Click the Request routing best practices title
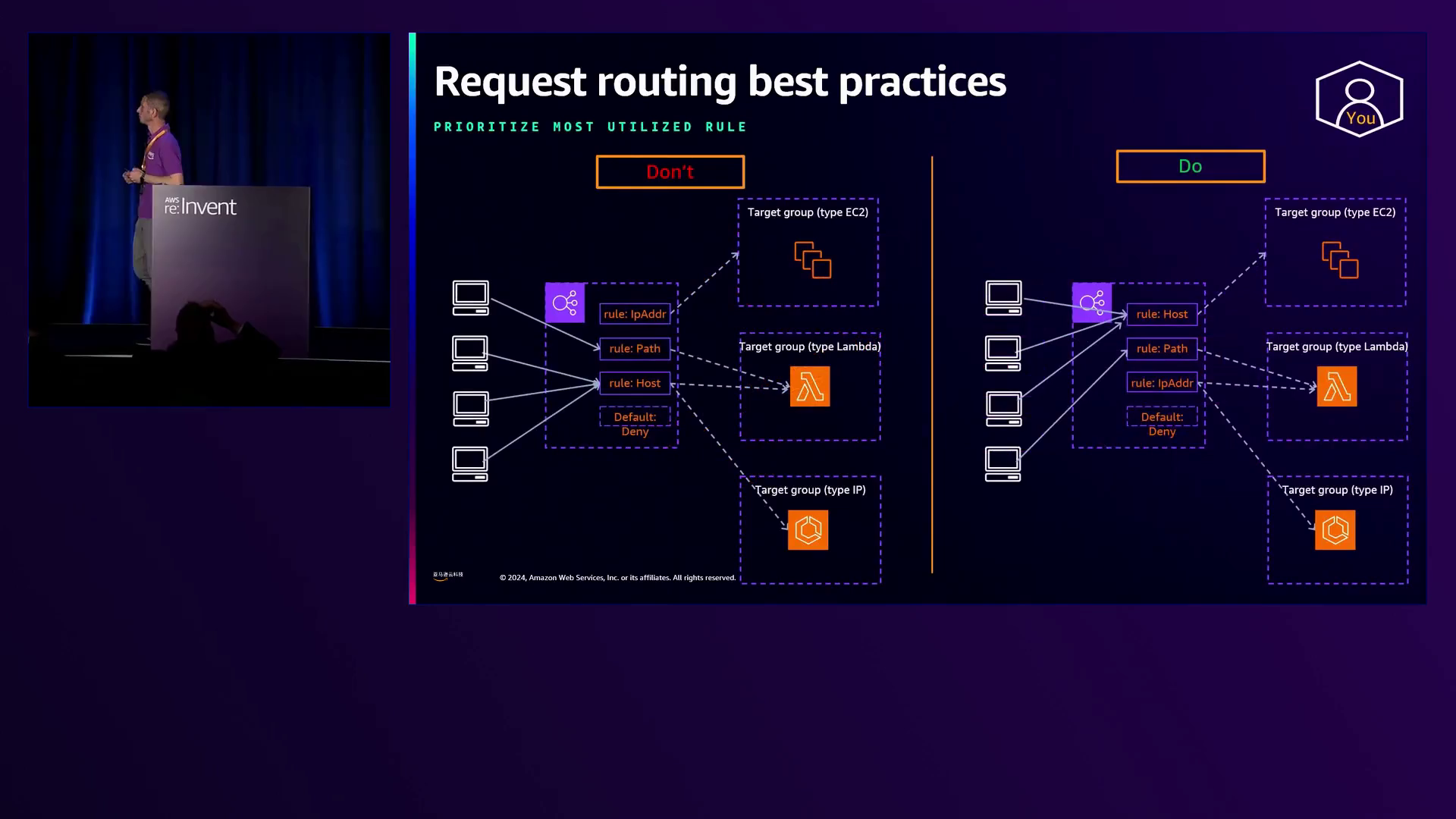This screenshot has height=819, width=1456. coord(720,82)
